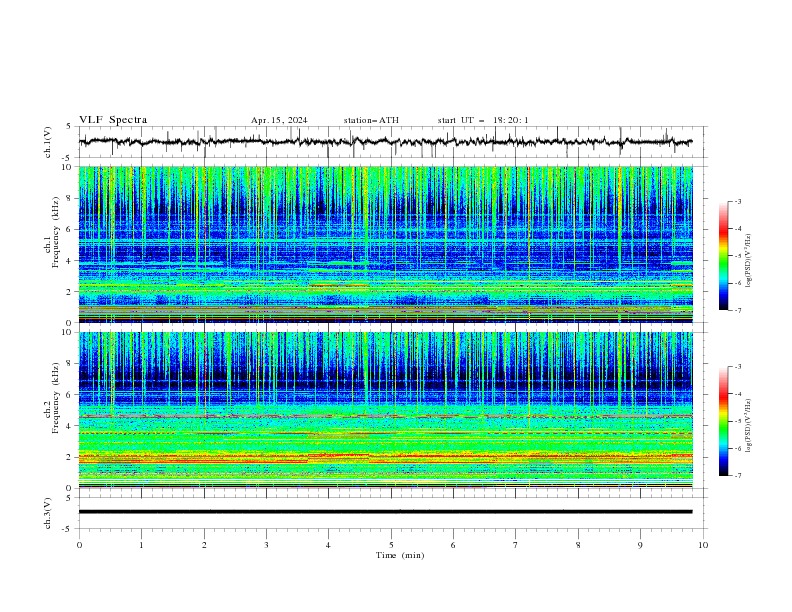Click the time axis tick label '3'
The width and height of the screenshot is (792, 612).
(x=266, y=545)
